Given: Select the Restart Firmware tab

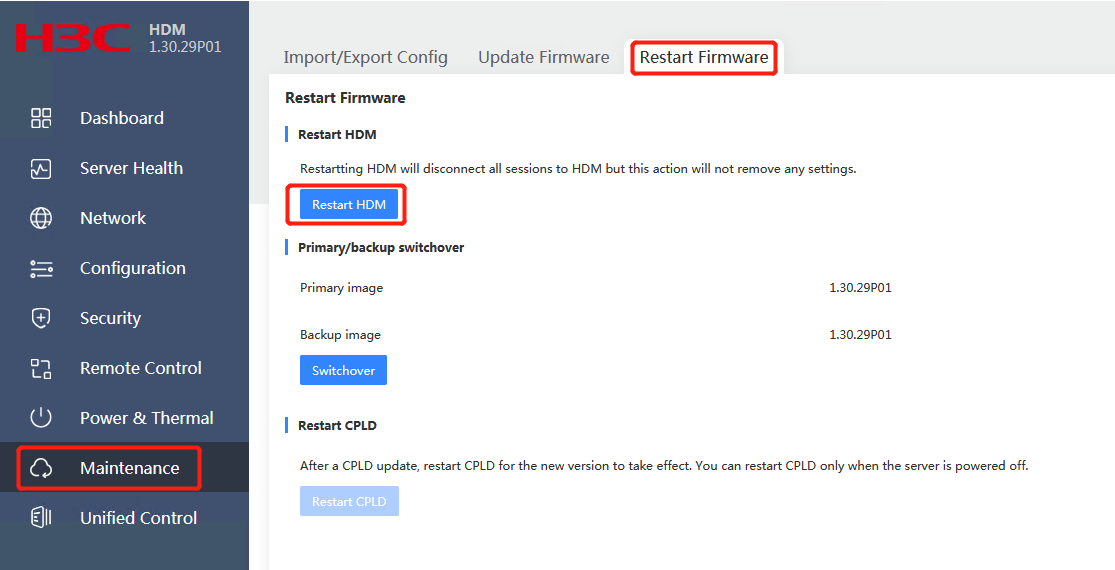Looking at the screenshot, I should 704,58.
